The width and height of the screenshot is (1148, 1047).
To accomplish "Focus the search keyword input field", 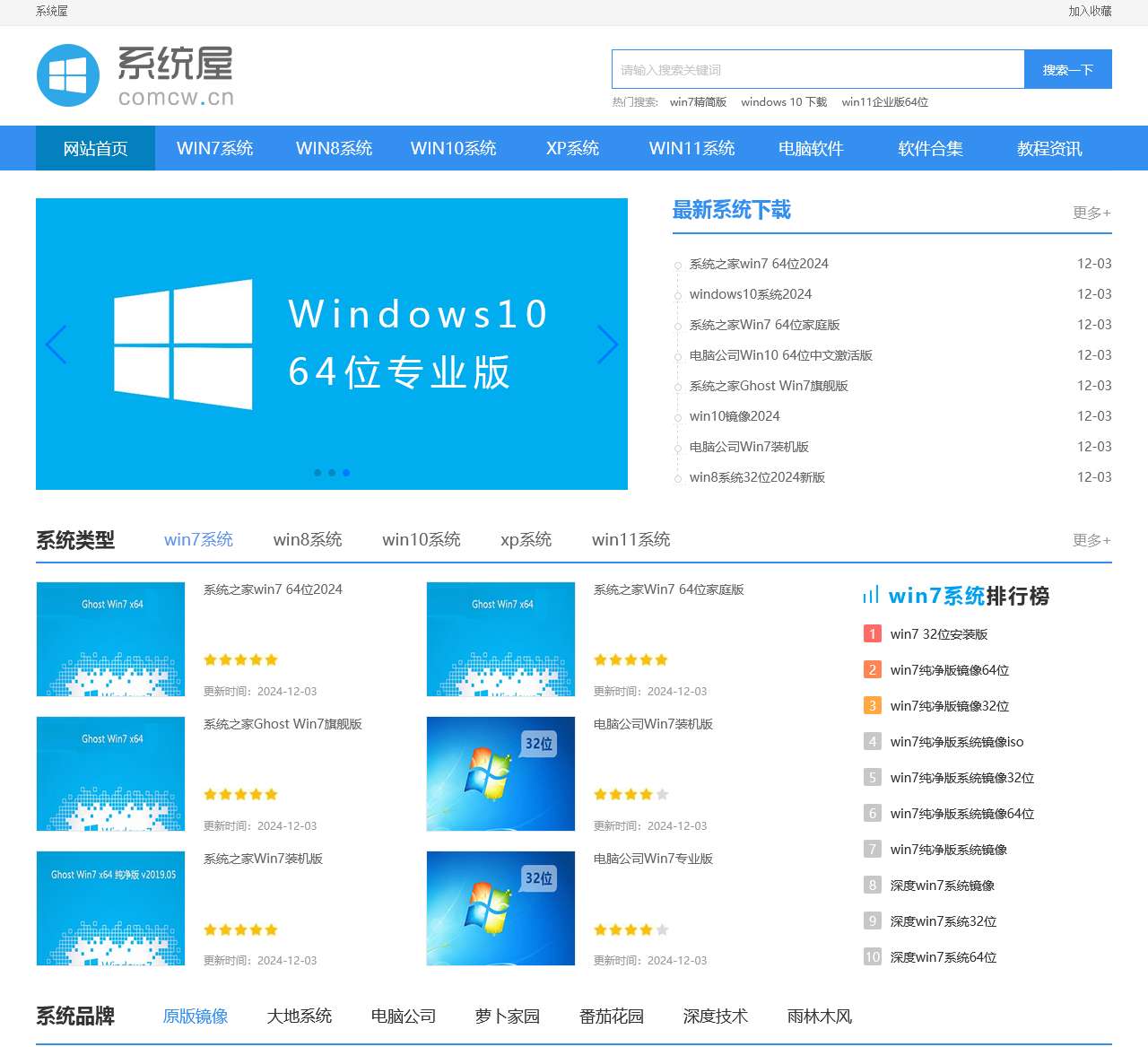I will 818,69.
